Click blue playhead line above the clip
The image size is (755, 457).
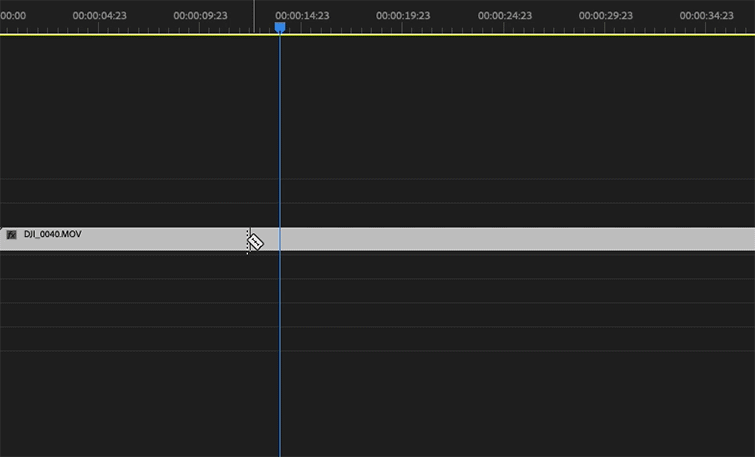[280, 130]
